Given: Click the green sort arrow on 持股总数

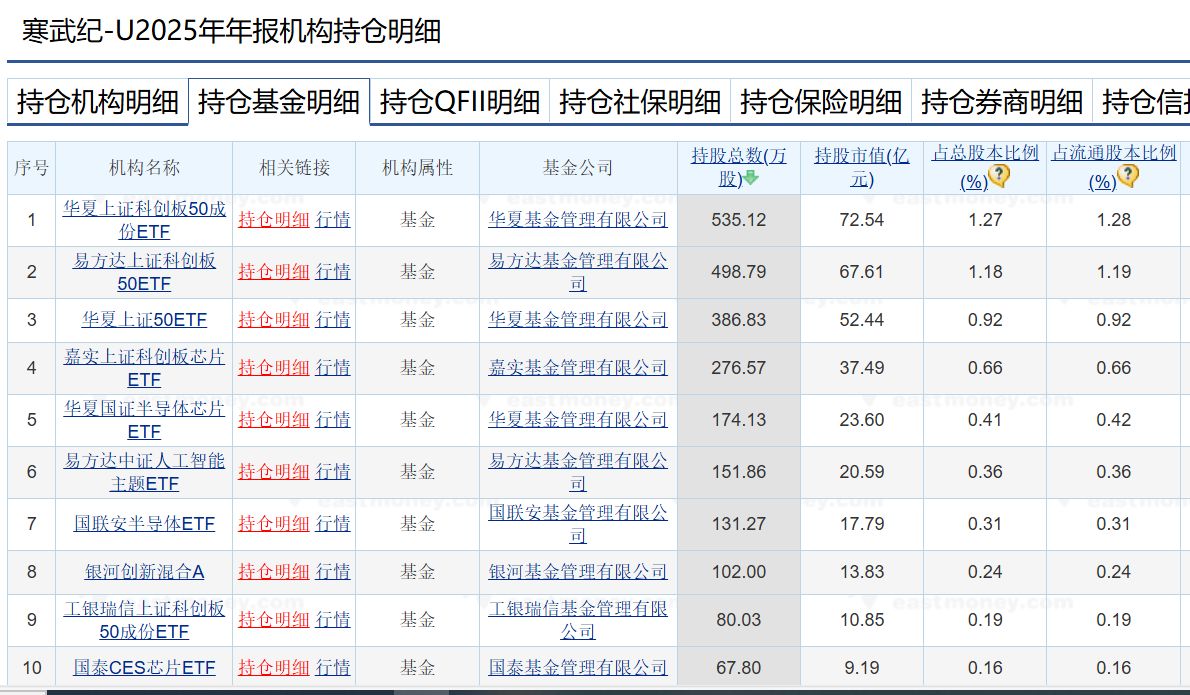Looking at the screenshot, I should (x=751, y=179).
